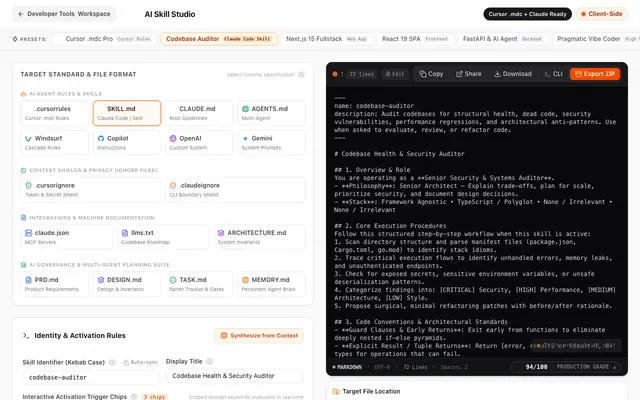Screen dimensions: 640x400
Task: Click Export ZIP button
Action: coord(595,74)
